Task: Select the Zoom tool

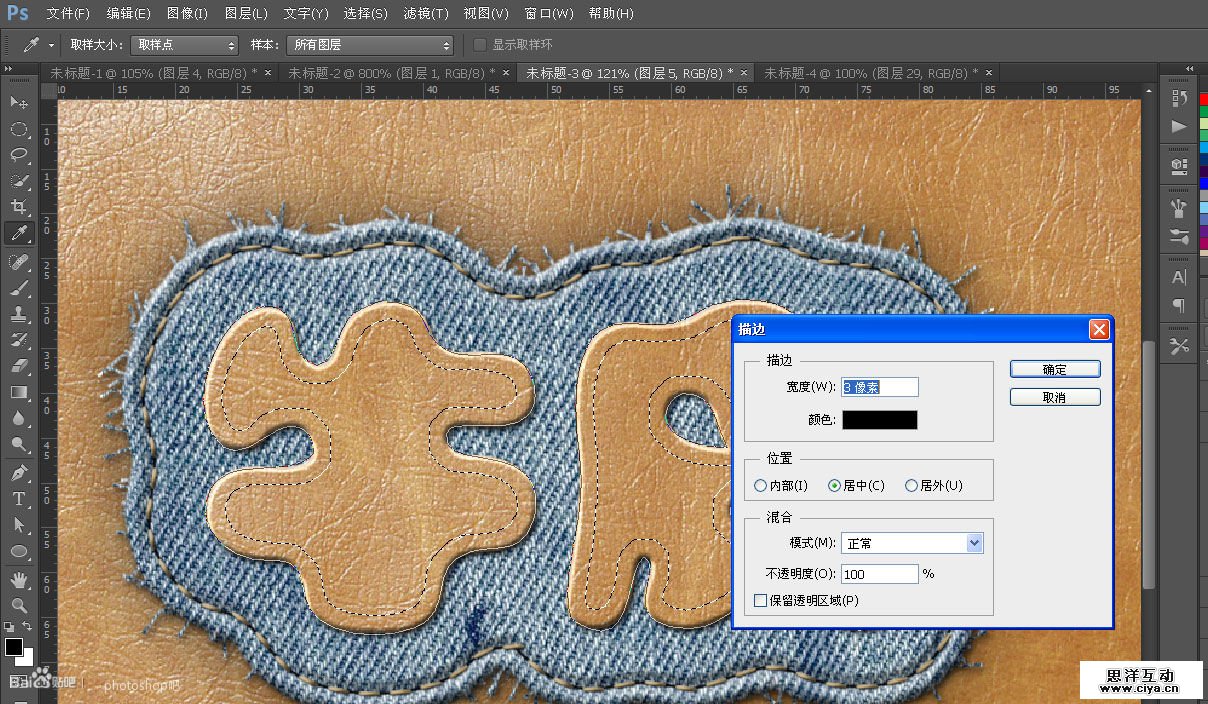Action: [x=19, y=605]
